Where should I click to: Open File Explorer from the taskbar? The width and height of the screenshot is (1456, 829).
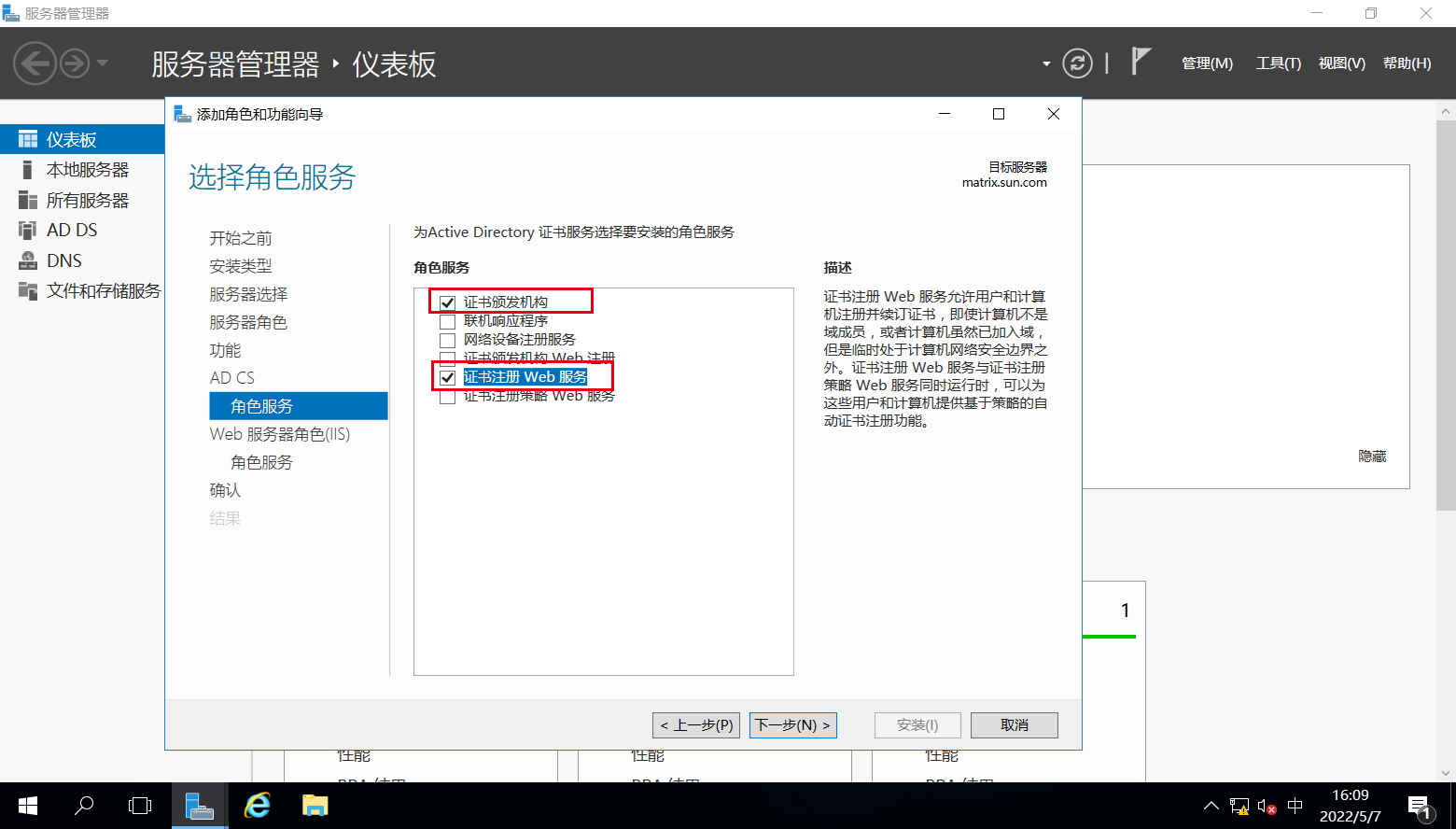pos(315,806)
